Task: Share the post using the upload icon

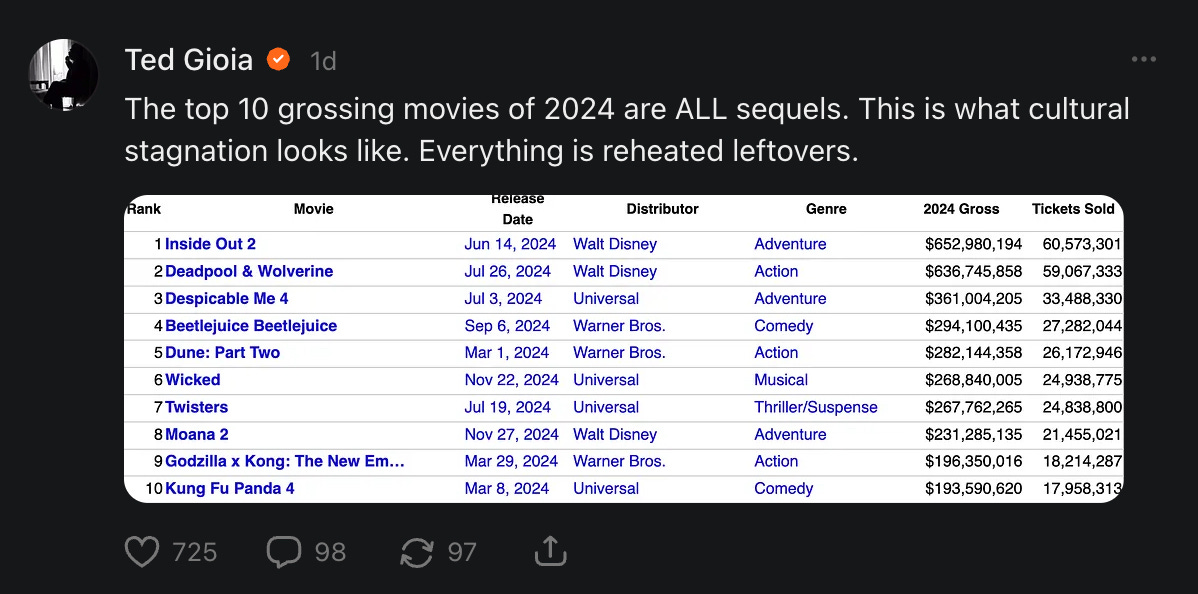Action: pyautogui.click(x=549, y=551)
